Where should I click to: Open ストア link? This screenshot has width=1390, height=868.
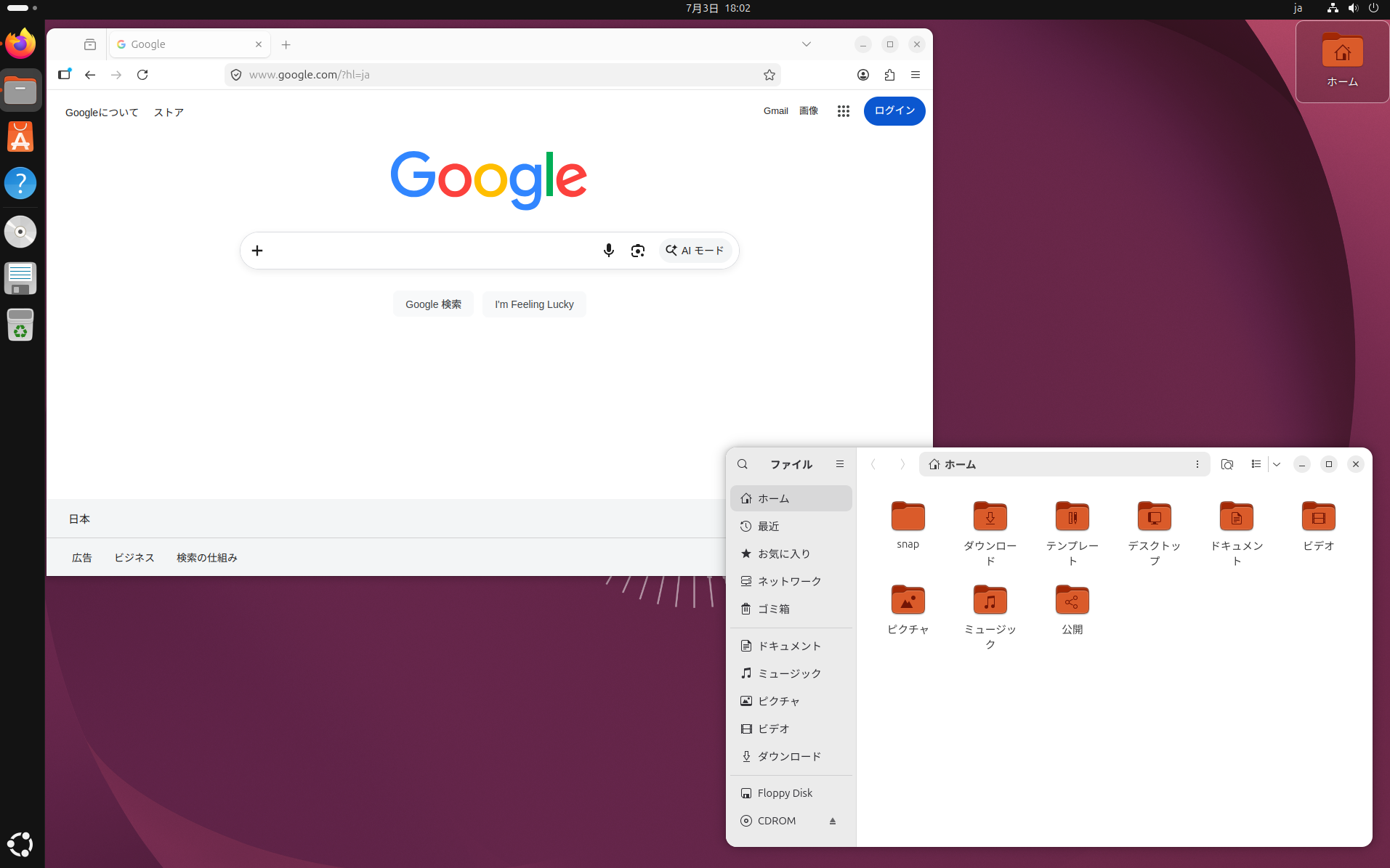pos(169,113)
